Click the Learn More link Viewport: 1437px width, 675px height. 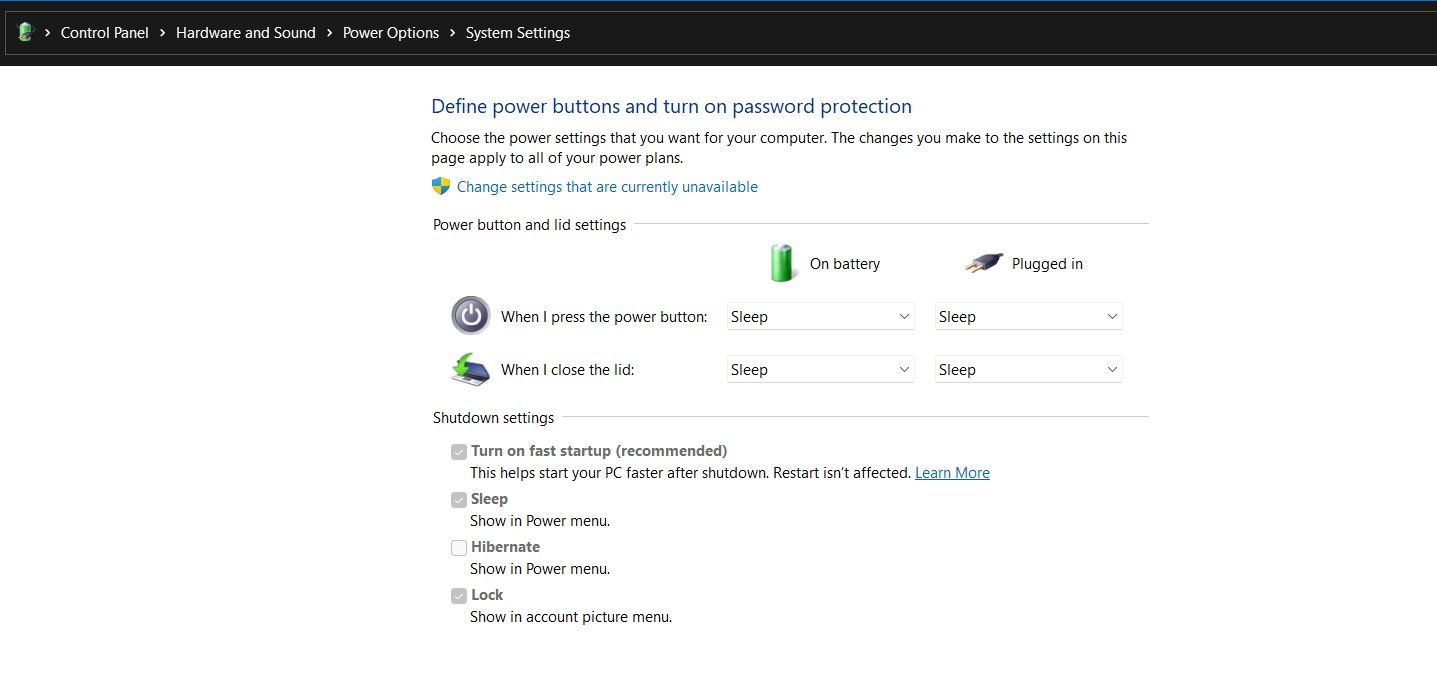click(x=952, y=472)
